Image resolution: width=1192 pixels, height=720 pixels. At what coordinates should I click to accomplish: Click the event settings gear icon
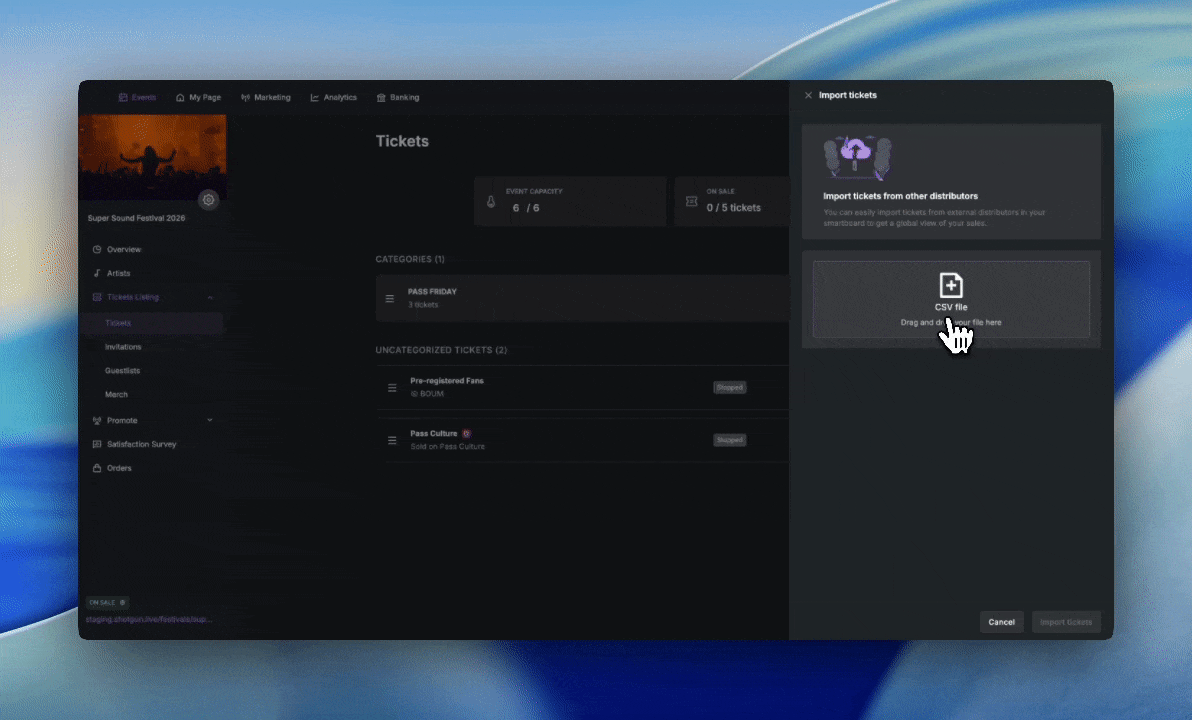click(208, 200)
